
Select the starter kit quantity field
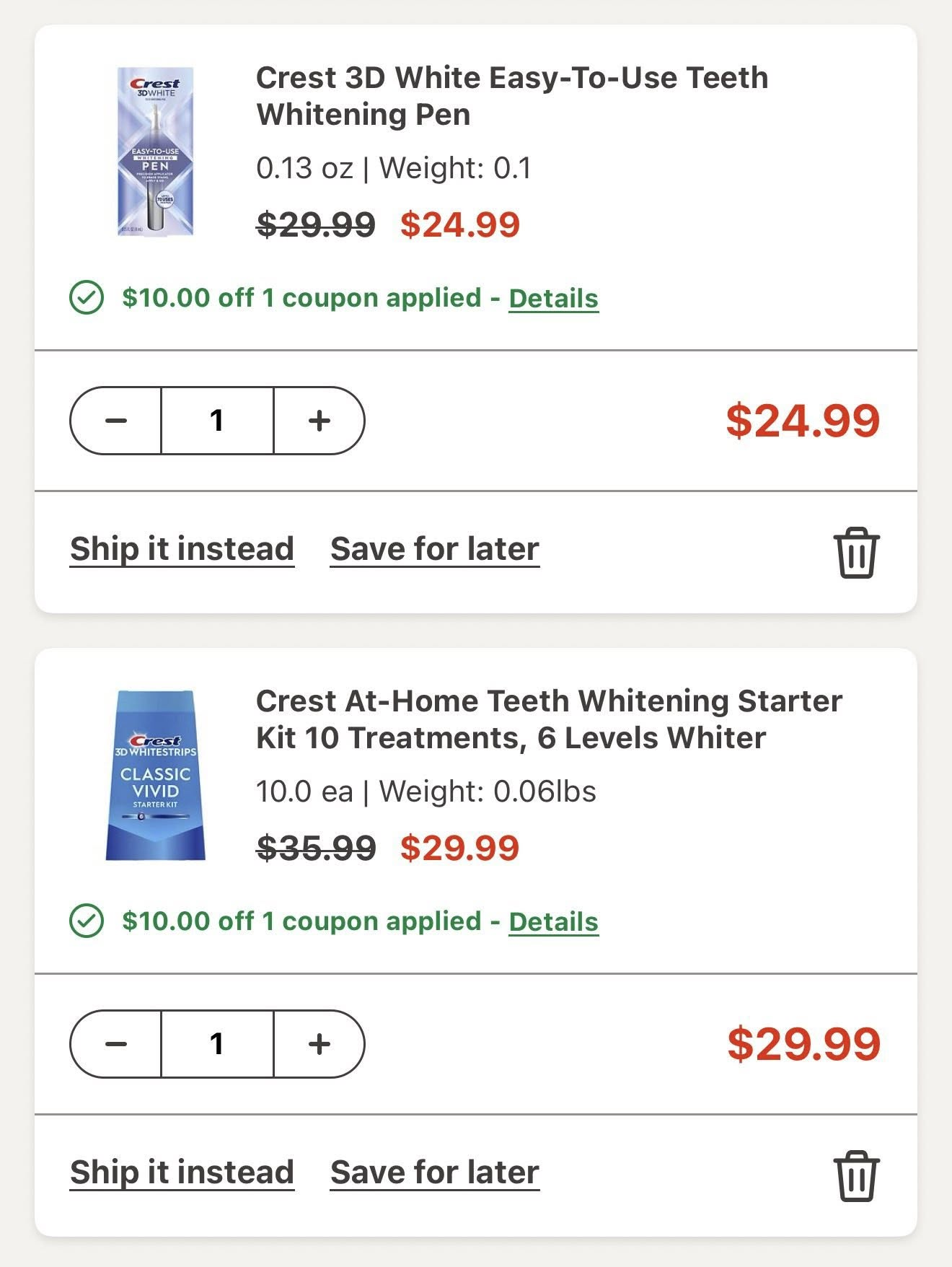[218, 1044]
